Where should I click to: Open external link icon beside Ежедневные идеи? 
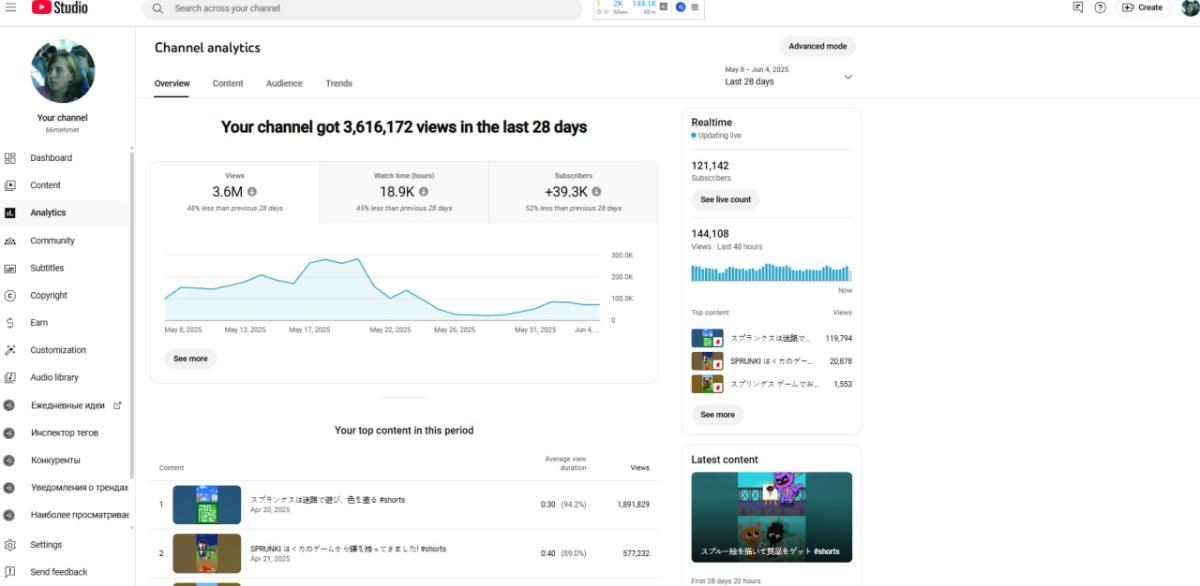coord(117,405)
